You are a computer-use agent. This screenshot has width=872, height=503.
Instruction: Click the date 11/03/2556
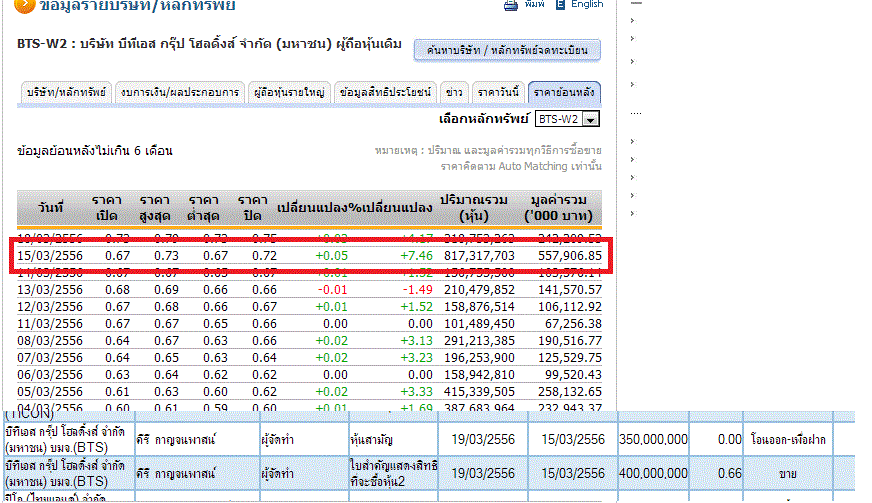point(50,324)
